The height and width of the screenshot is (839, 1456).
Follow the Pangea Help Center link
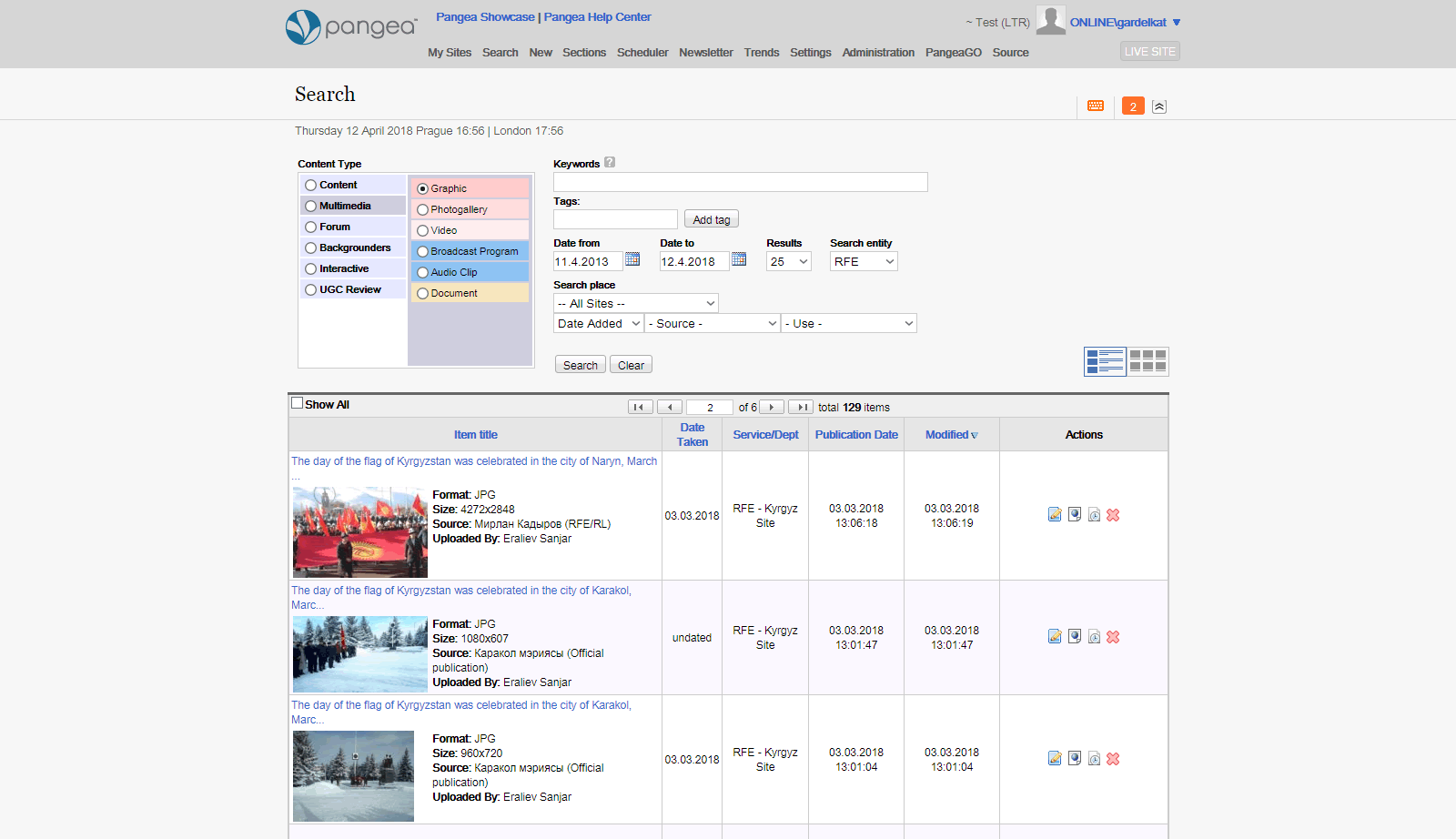point(598,17)
